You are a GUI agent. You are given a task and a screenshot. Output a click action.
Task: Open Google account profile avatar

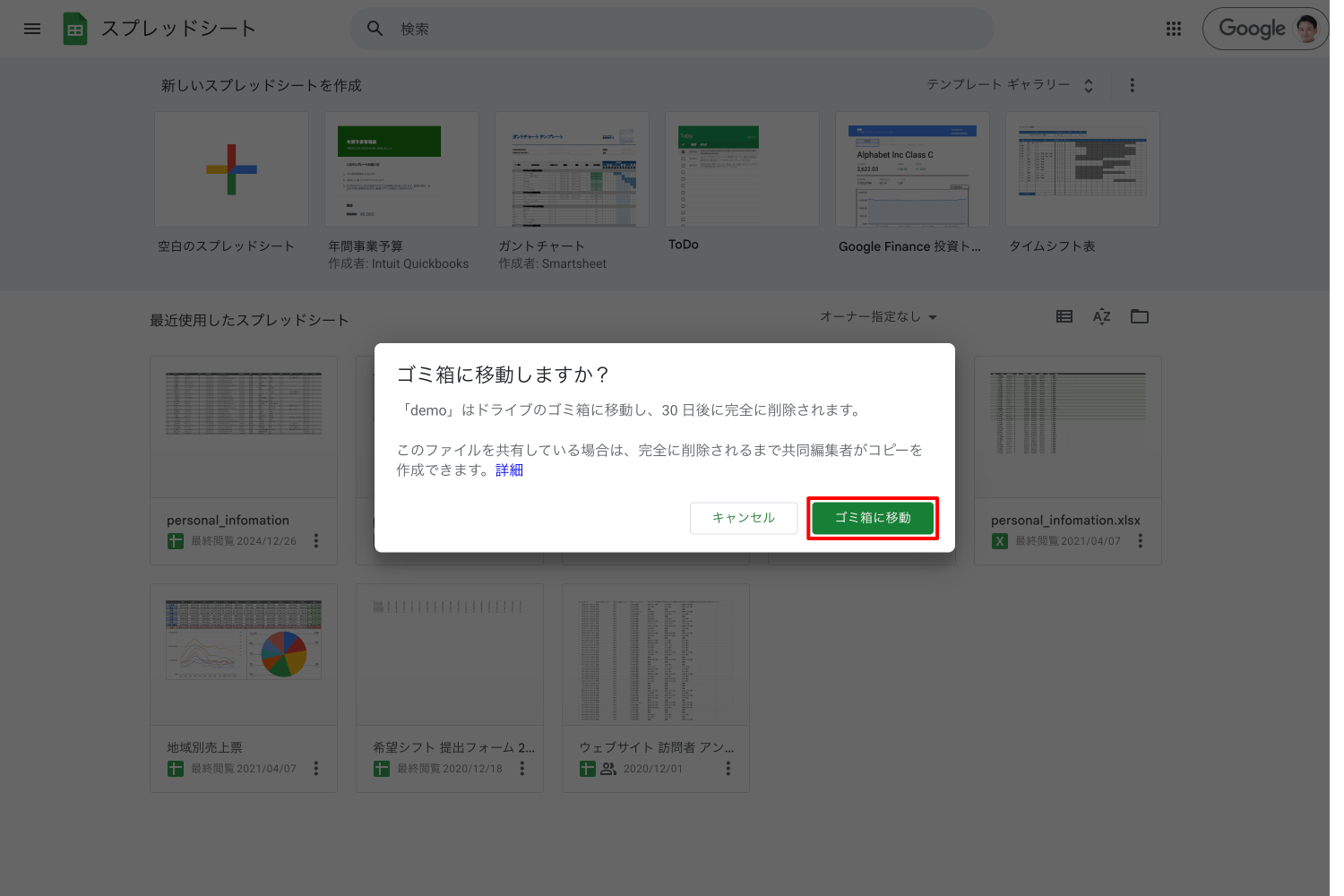(1306, 29)
